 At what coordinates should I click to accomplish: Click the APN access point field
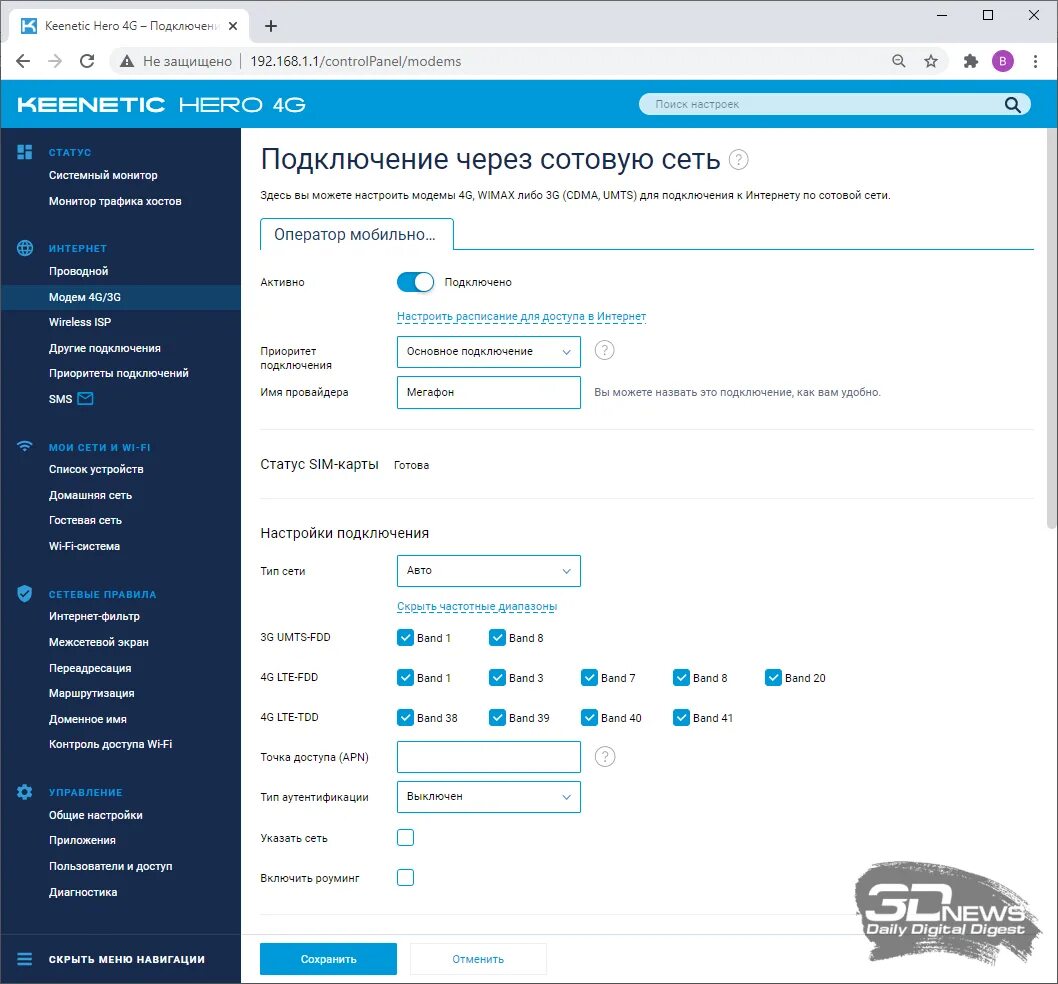[489, 757]
